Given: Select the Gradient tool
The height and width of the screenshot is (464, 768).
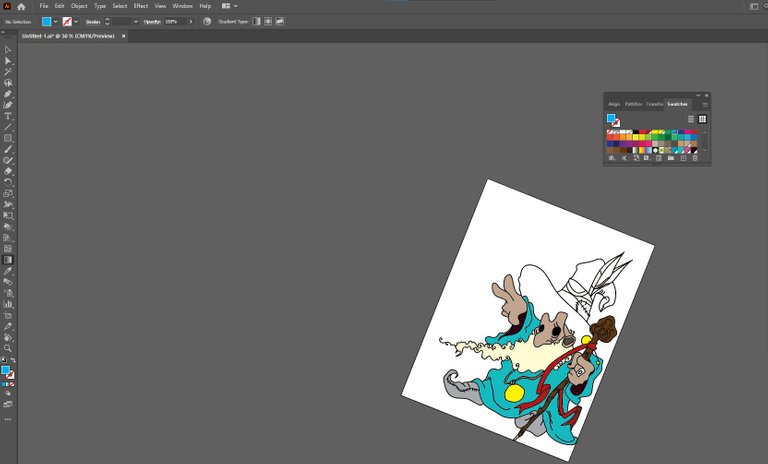Looking at the screenshot, I should [8, 260].
